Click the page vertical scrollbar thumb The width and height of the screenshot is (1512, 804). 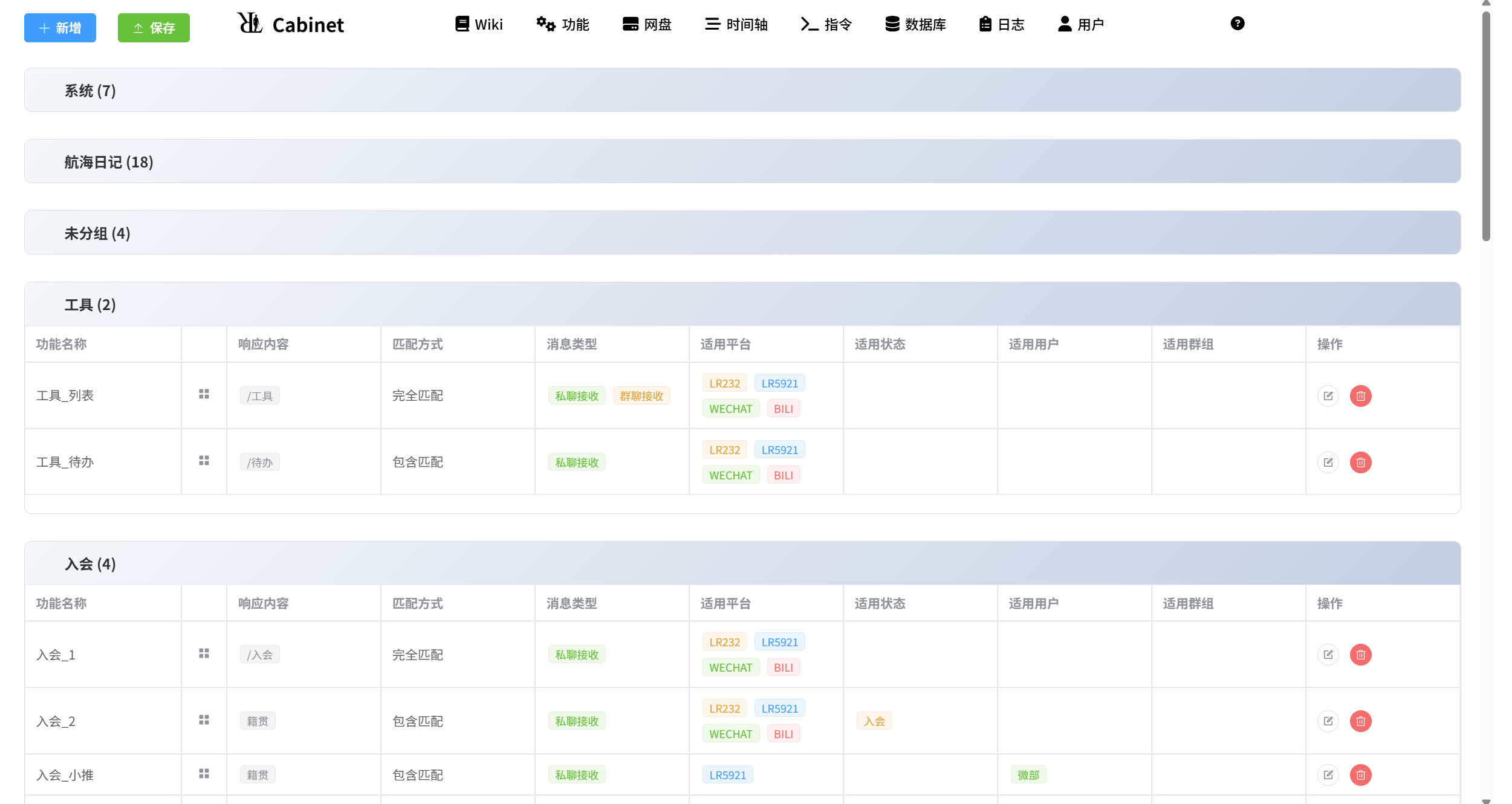tap(1486, 127)
